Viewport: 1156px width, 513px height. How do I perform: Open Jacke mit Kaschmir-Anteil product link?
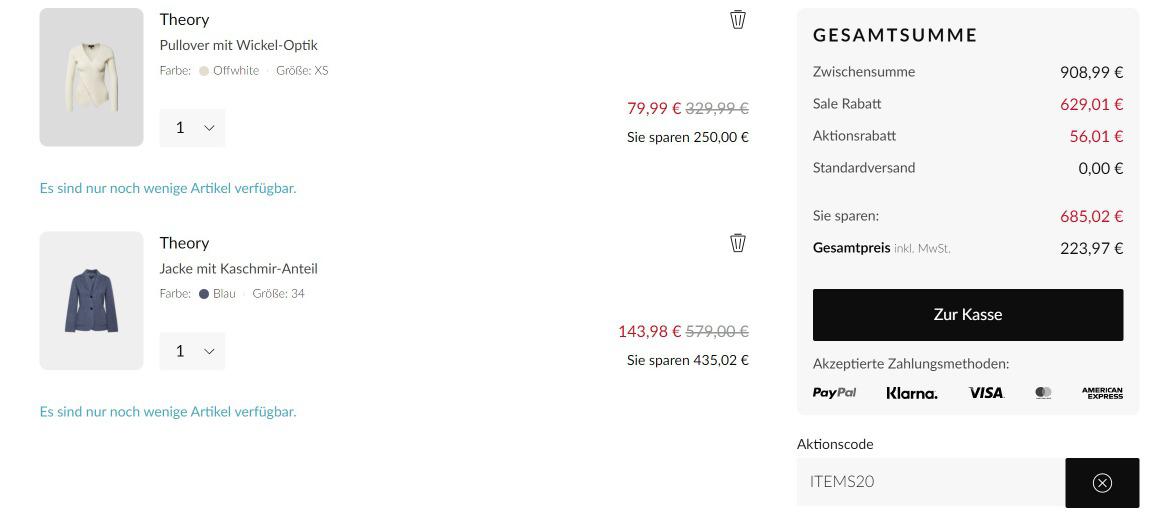pyautogui.click(x=239, y=268)
